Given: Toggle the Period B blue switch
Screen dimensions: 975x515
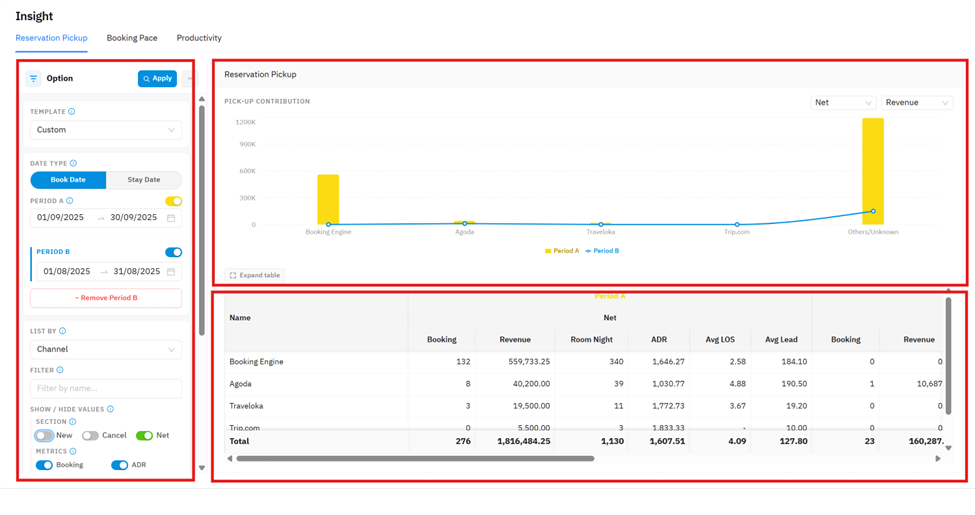Looking at the screenshot, I should coord(173,252).
